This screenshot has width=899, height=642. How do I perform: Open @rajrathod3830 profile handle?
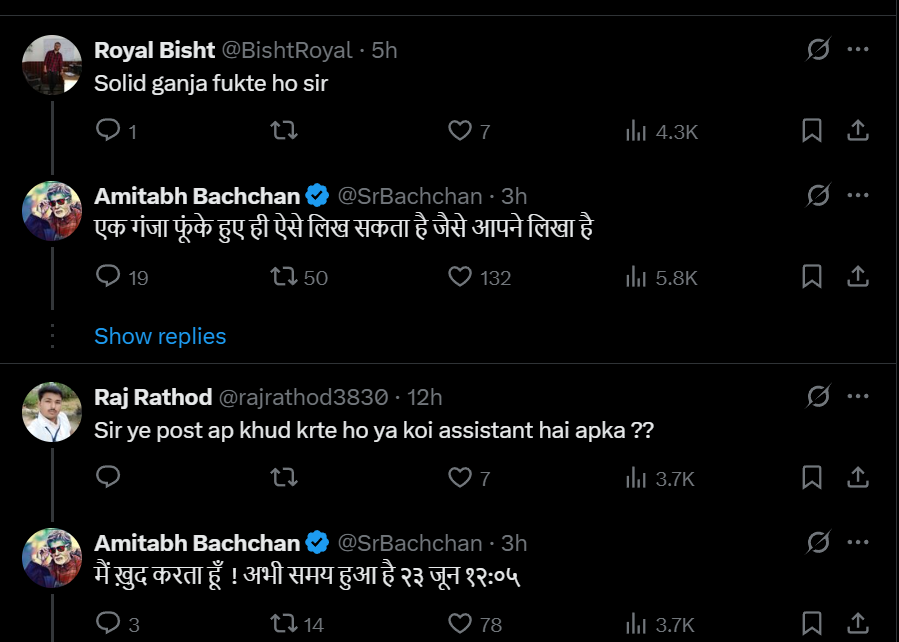coord(303,397)
